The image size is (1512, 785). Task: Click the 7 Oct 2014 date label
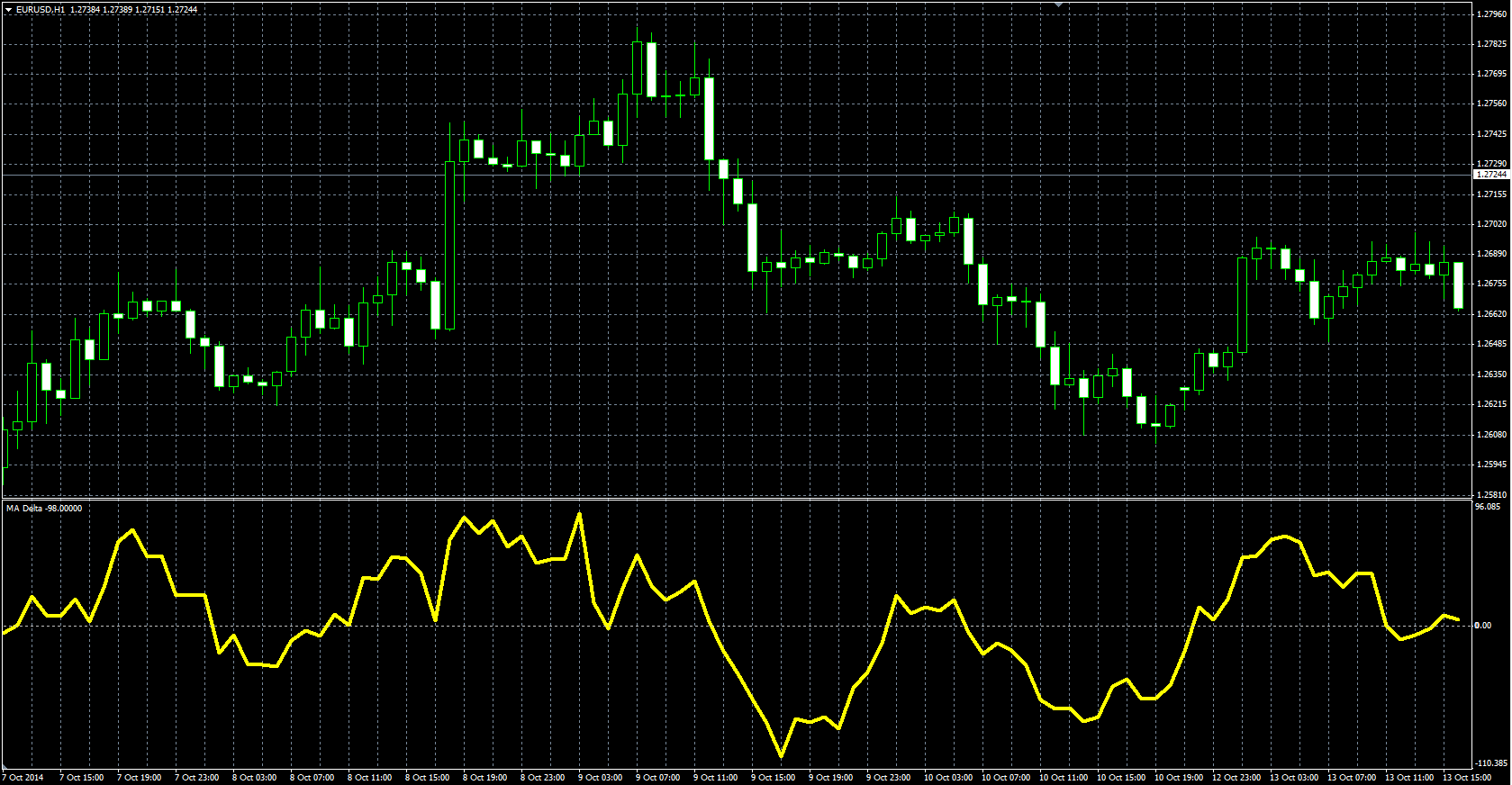pos(23,777)
